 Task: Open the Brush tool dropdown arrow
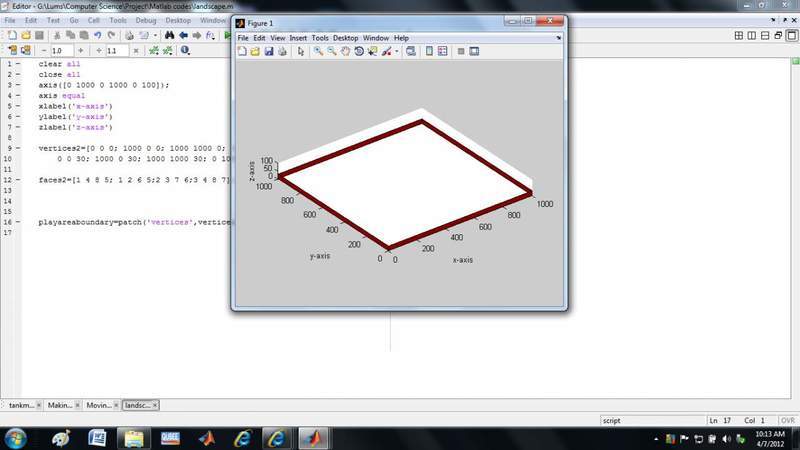pos(397,51)
